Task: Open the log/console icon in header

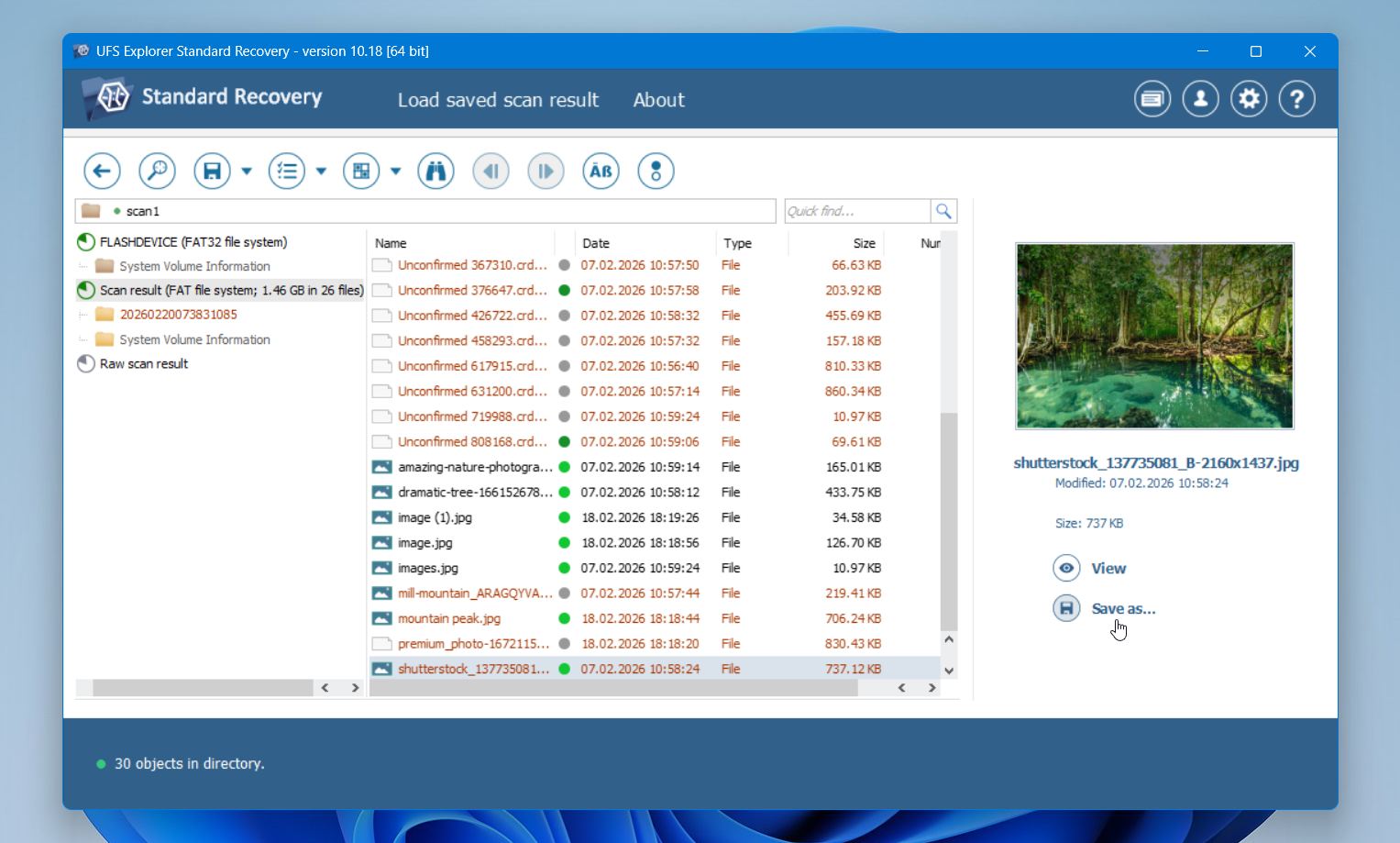Action: [x=1152, y=99]
